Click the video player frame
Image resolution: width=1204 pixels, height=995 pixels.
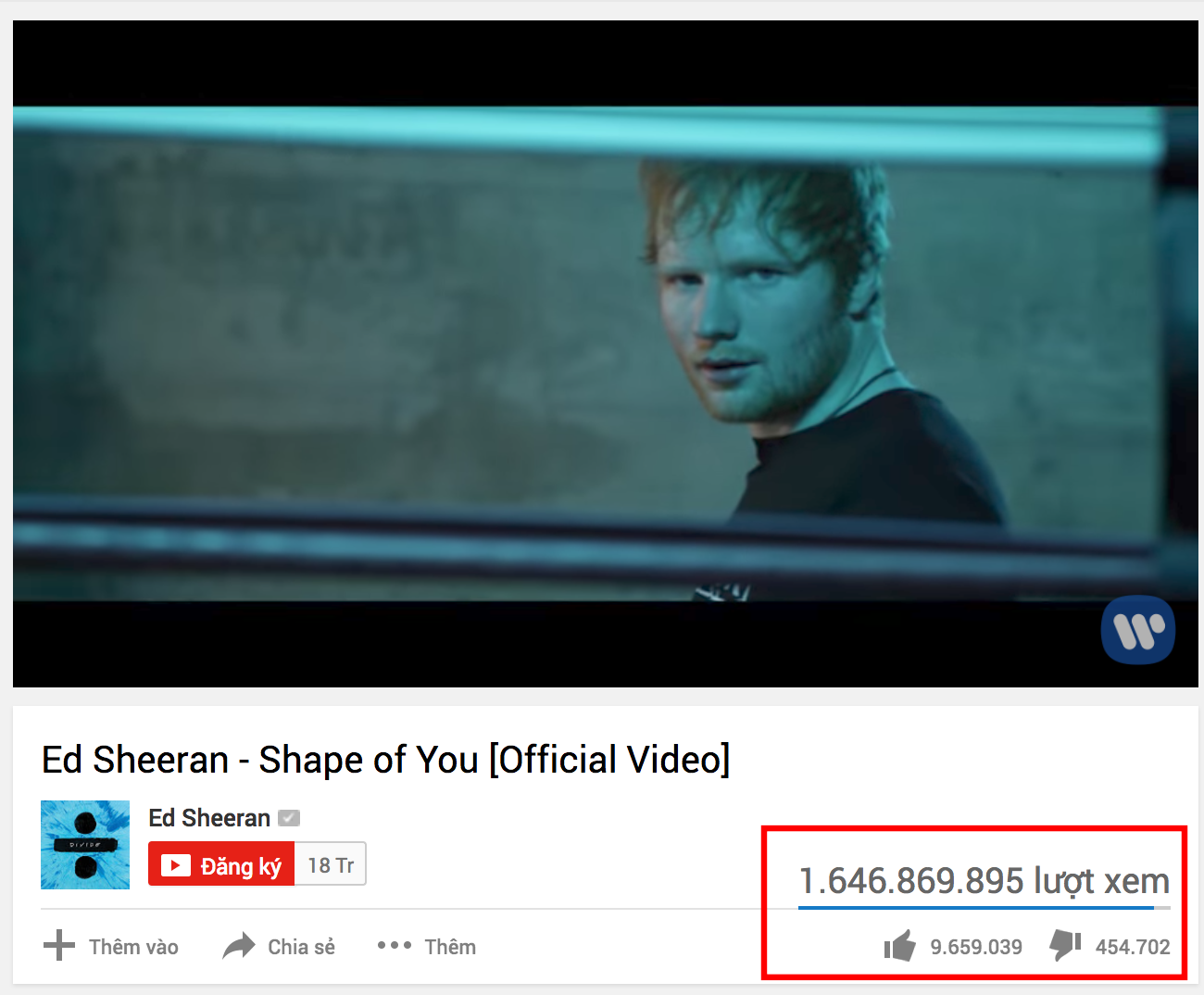pos(605,354)
